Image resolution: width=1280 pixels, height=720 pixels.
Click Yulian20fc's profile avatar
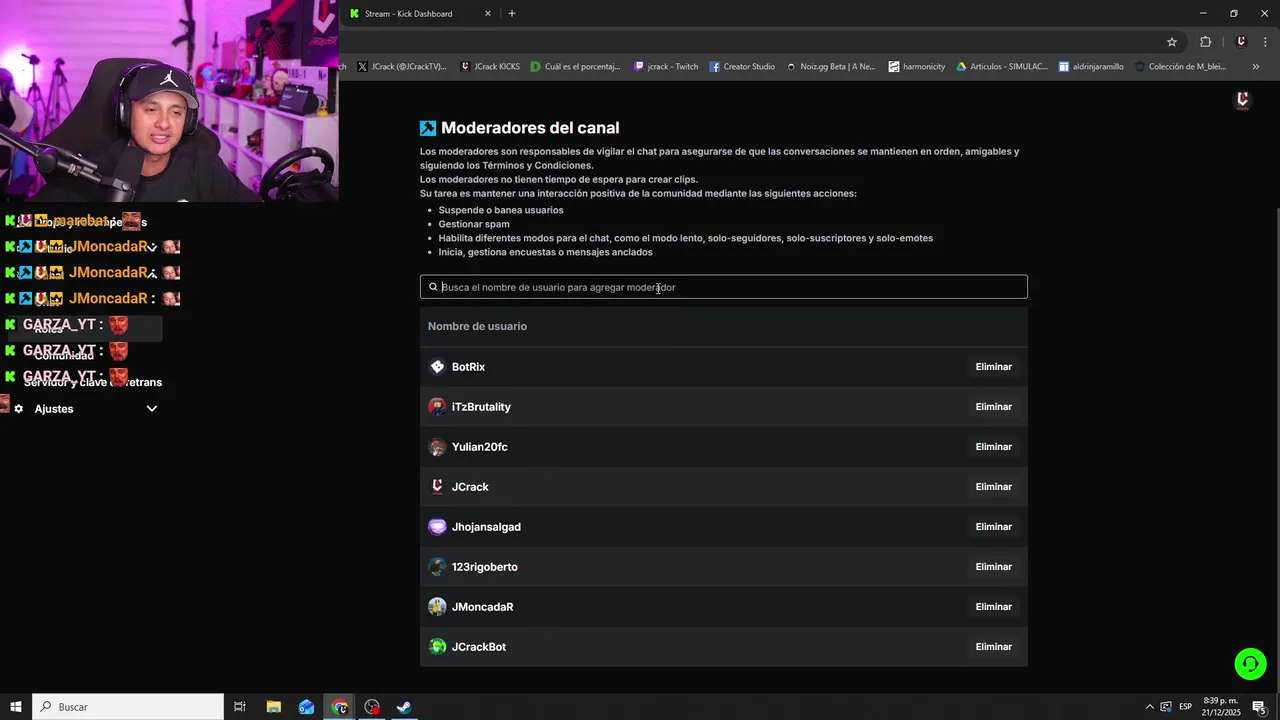click(437, 447)
